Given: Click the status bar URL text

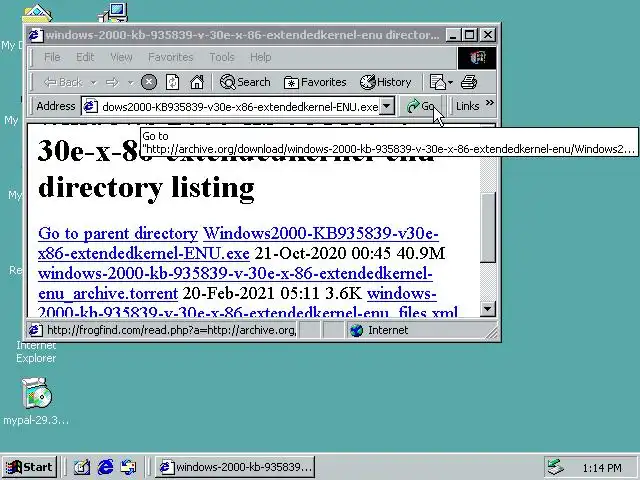Looking at the screenshot, I should [x=171, y=330].
